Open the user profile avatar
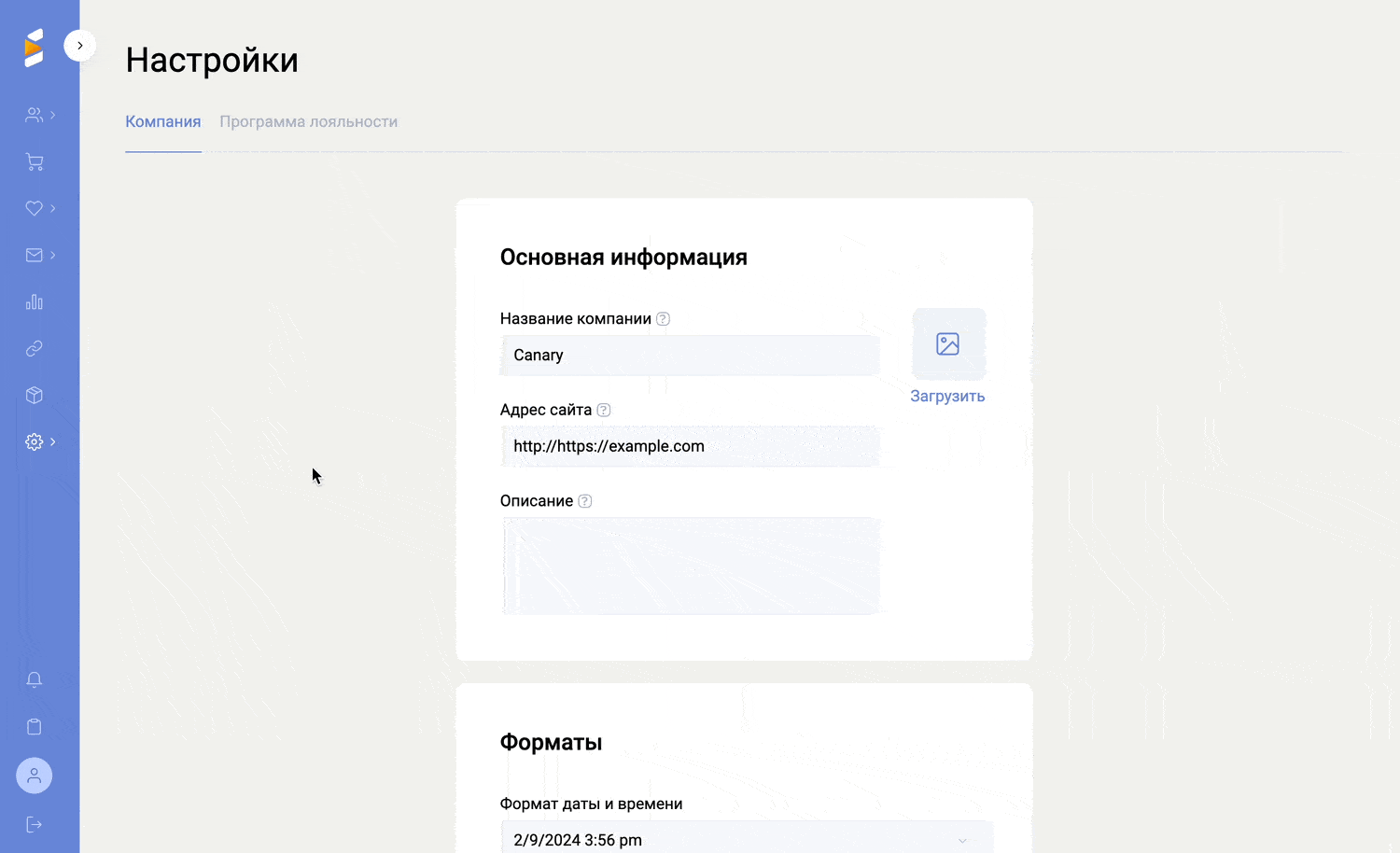Screen dimensions: 1400x853 [35, 776]
